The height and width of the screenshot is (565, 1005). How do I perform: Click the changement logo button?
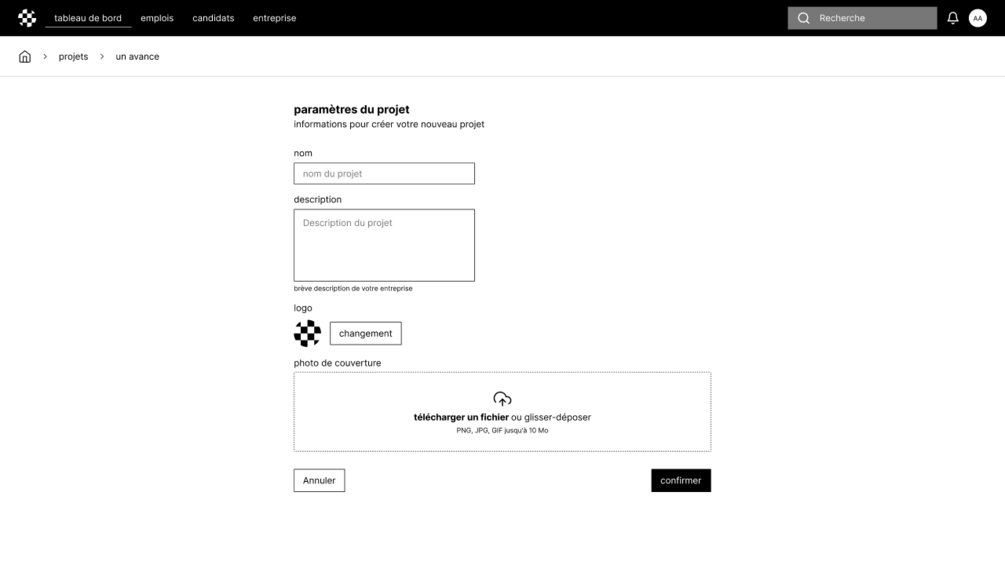click(365, 333)
